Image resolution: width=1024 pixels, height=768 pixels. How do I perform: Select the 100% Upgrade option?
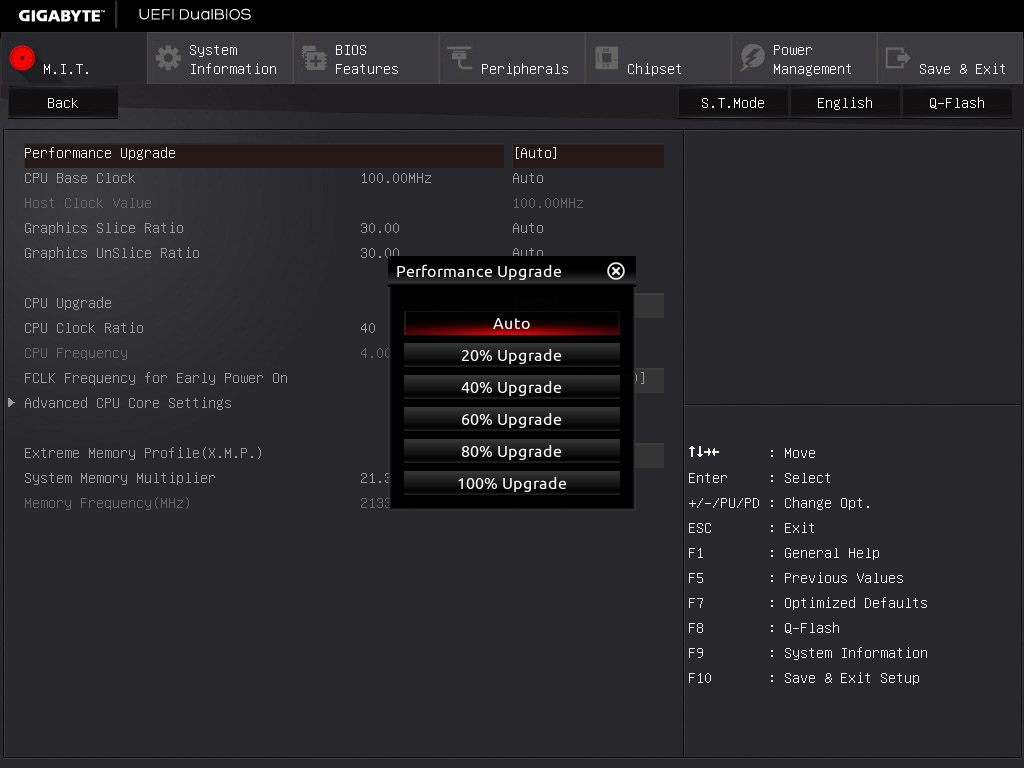(511, 483)
